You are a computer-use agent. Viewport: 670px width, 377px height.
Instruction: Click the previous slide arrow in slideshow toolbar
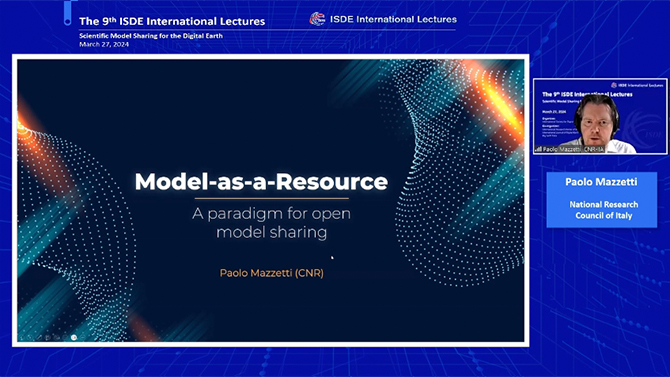pos(21,337)
